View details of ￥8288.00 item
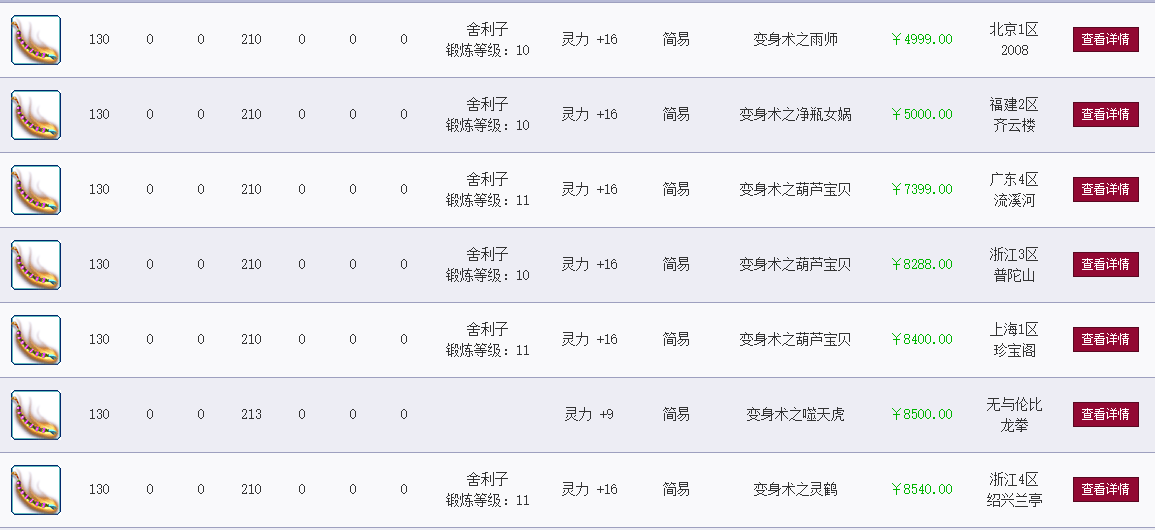The height and width of the screenshot is (530, 1155). (x=1106, y=265)
